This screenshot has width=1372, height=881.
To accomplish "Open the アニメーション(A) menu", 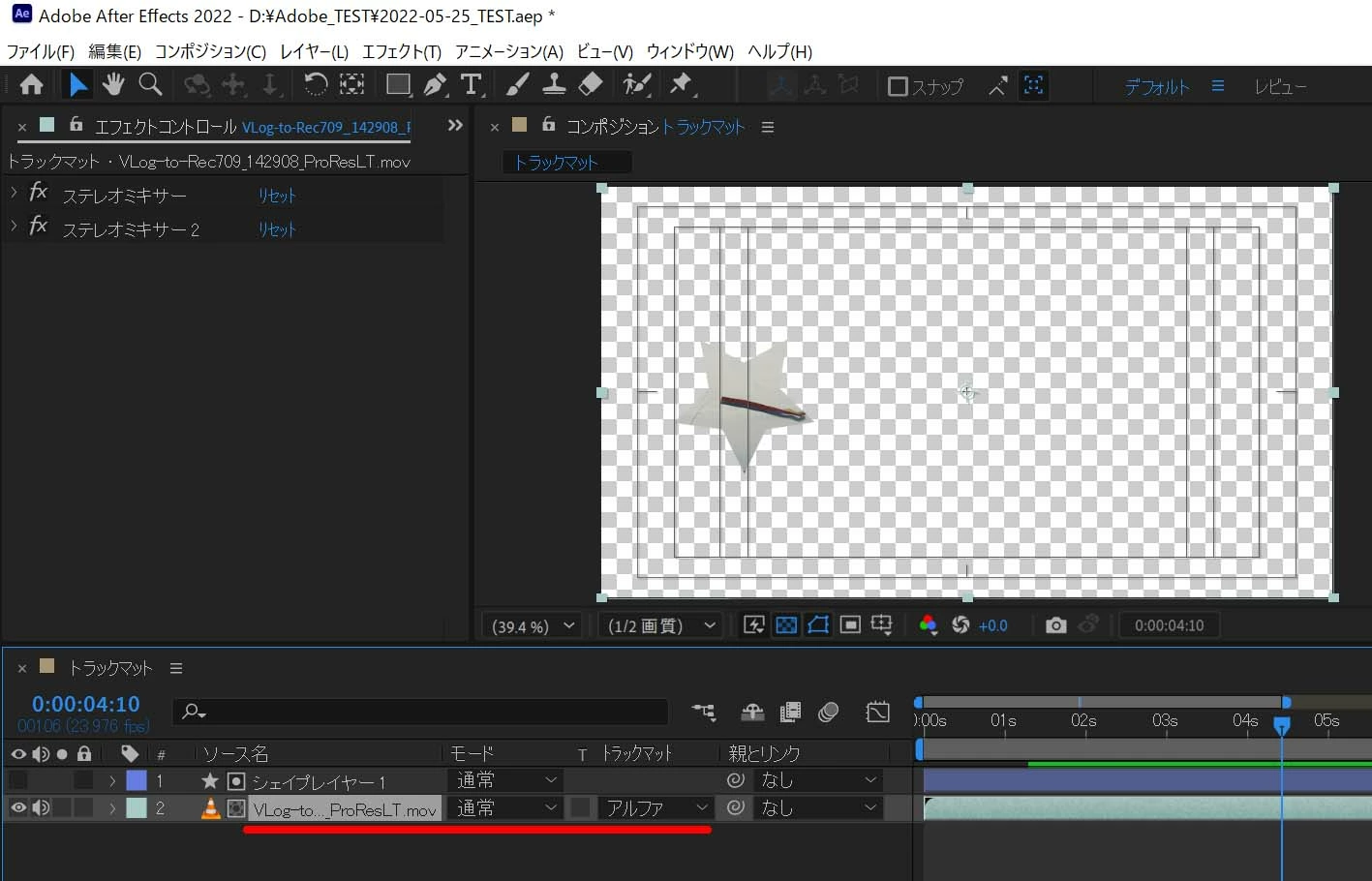I will click(x=509, y=51).
